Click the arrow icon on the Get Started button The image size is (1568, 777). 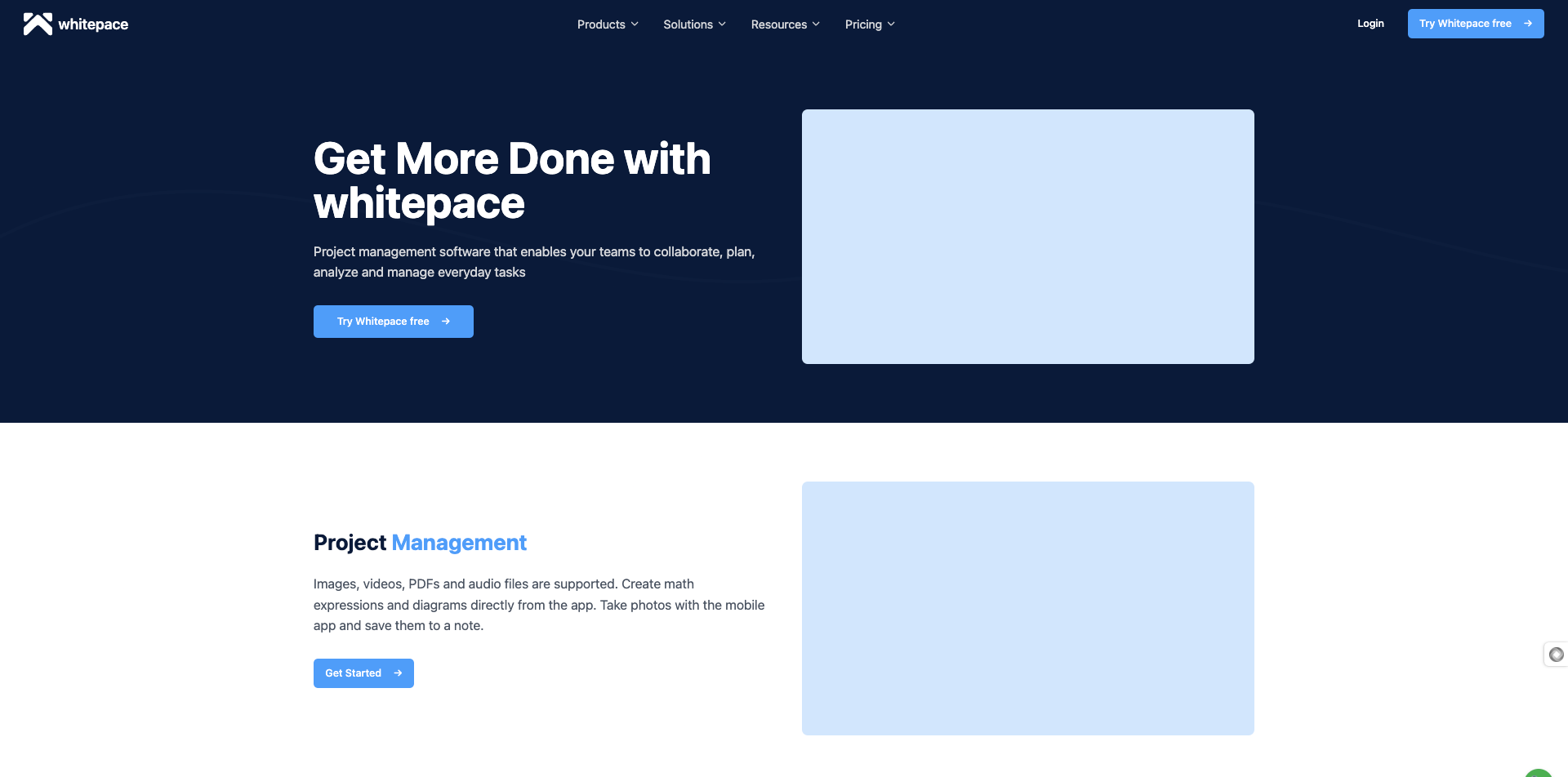398,673
